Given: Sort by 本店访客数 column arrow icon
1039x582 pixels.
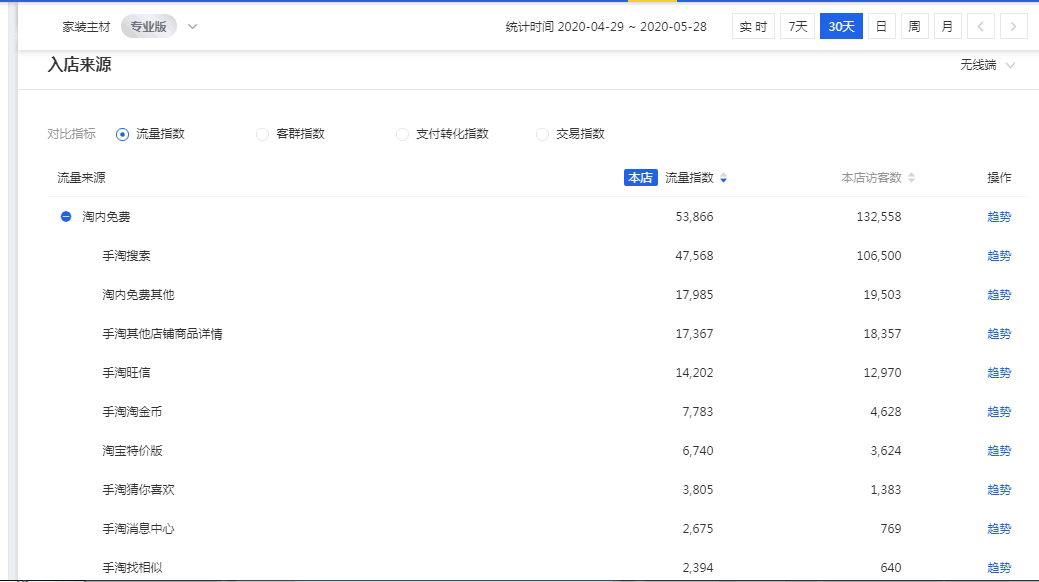Looking at the screenshot, I should (x=911, y=178).
